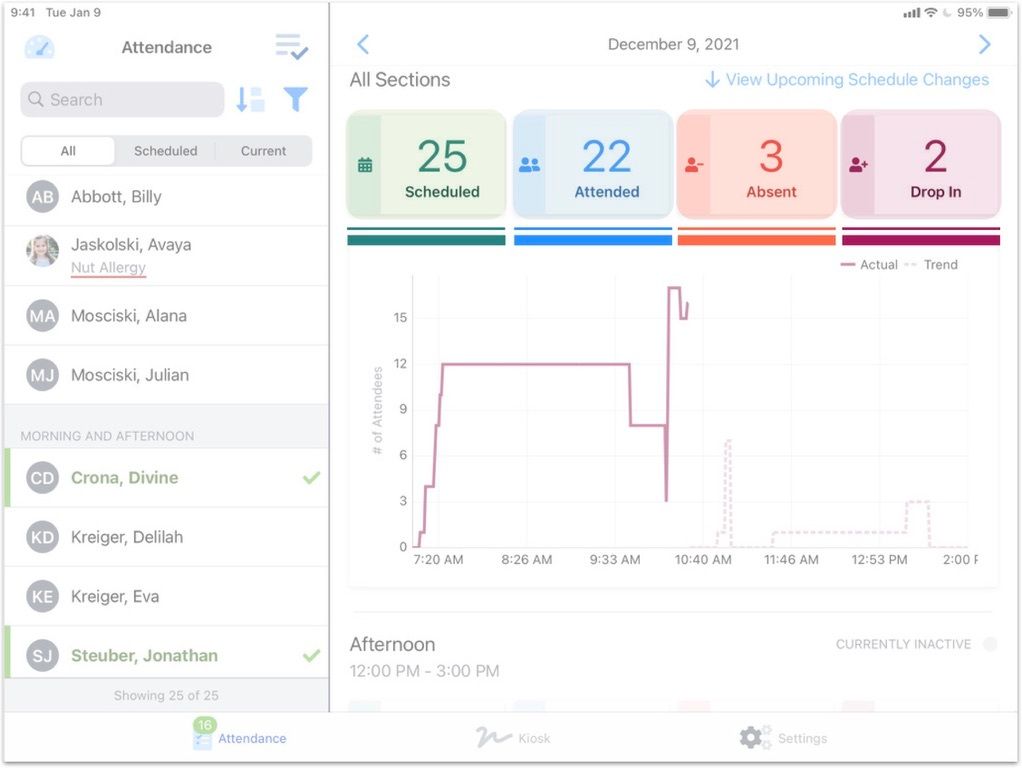Open the sort order icon
This screenshot has height=768, width=1022.
pyautogui.click(x=250, y=99)
